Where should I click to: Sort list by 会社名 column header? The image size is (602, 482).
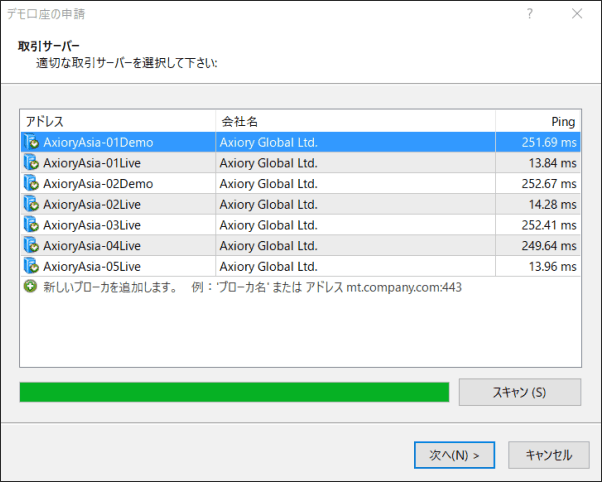pos(355,121)
